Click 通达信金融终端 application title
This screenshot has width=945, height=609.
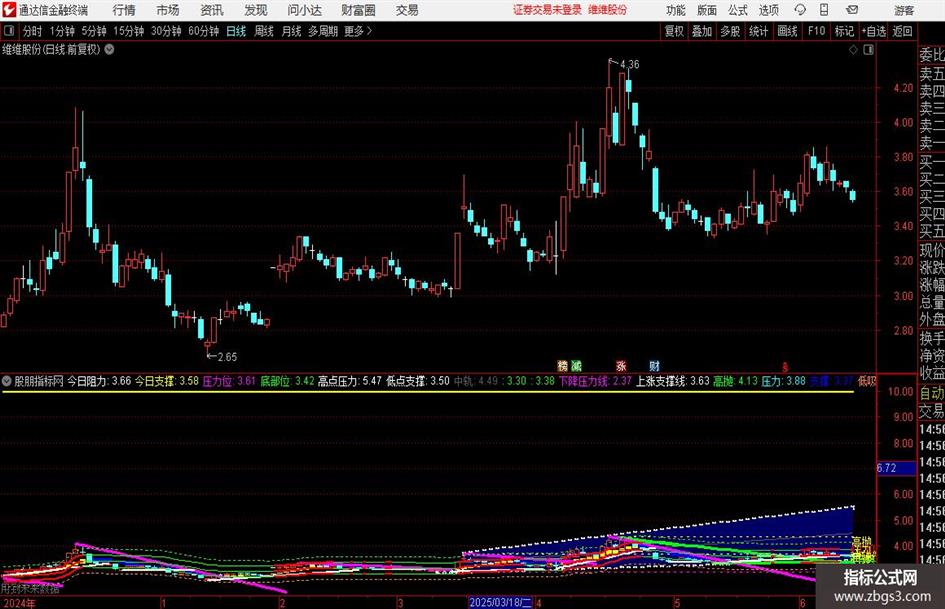click(x=53, y=10)
